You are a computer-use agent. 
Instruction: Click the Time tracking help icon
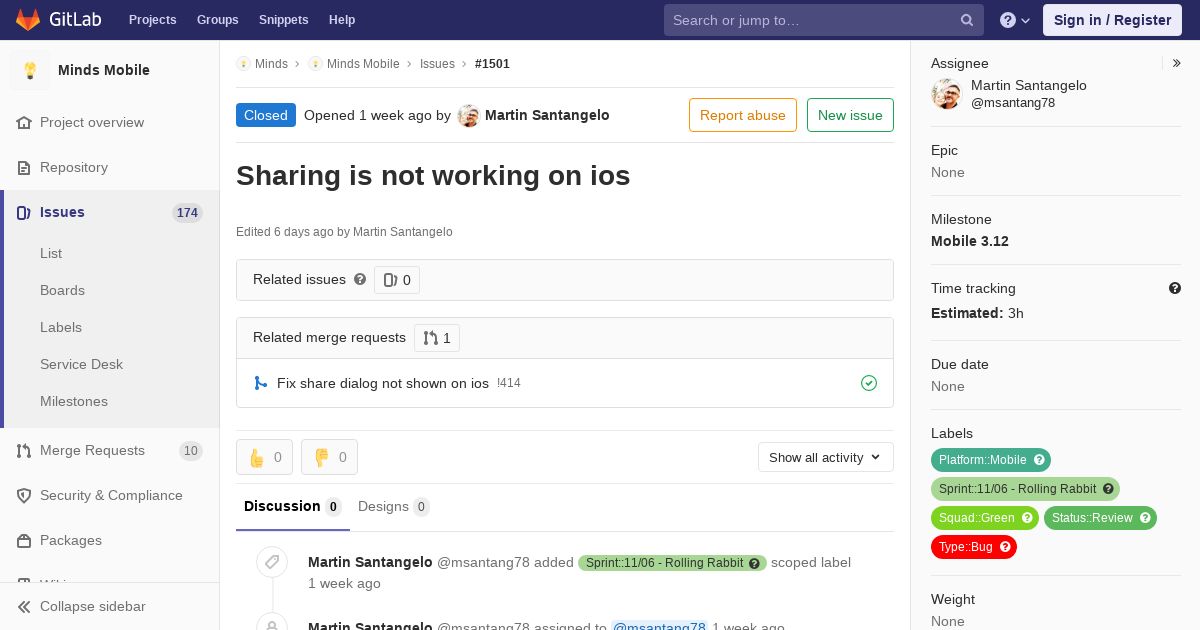click(x=1175, y=288)
